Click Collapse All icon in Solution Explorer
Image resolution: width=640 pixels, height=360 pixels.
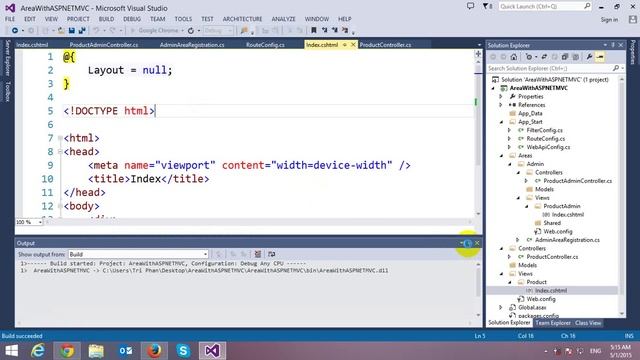point(565,57)
